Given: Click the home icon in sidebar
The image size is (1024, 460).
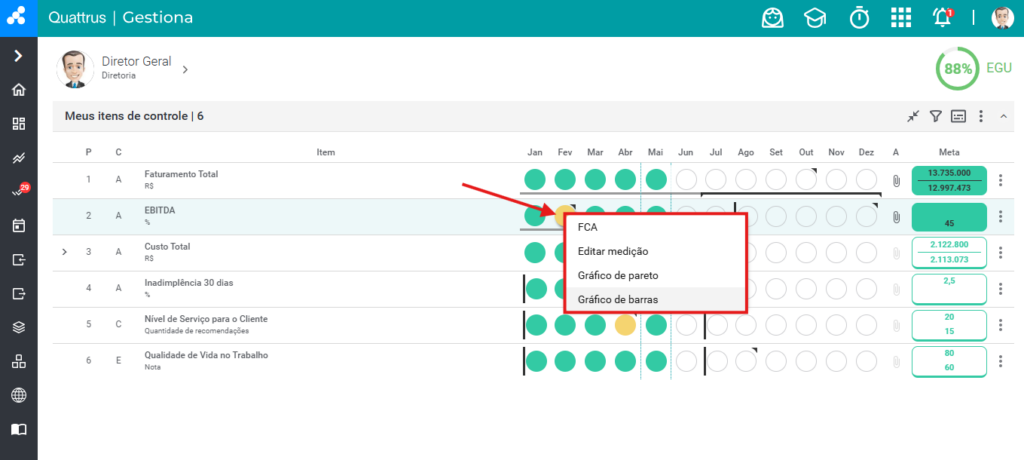Looking at the screenshot, I should click(19, 90).
